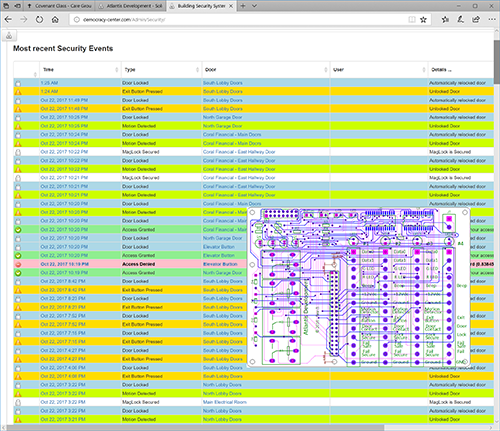
Task: Share this page
Action: (x=476, y=20)
